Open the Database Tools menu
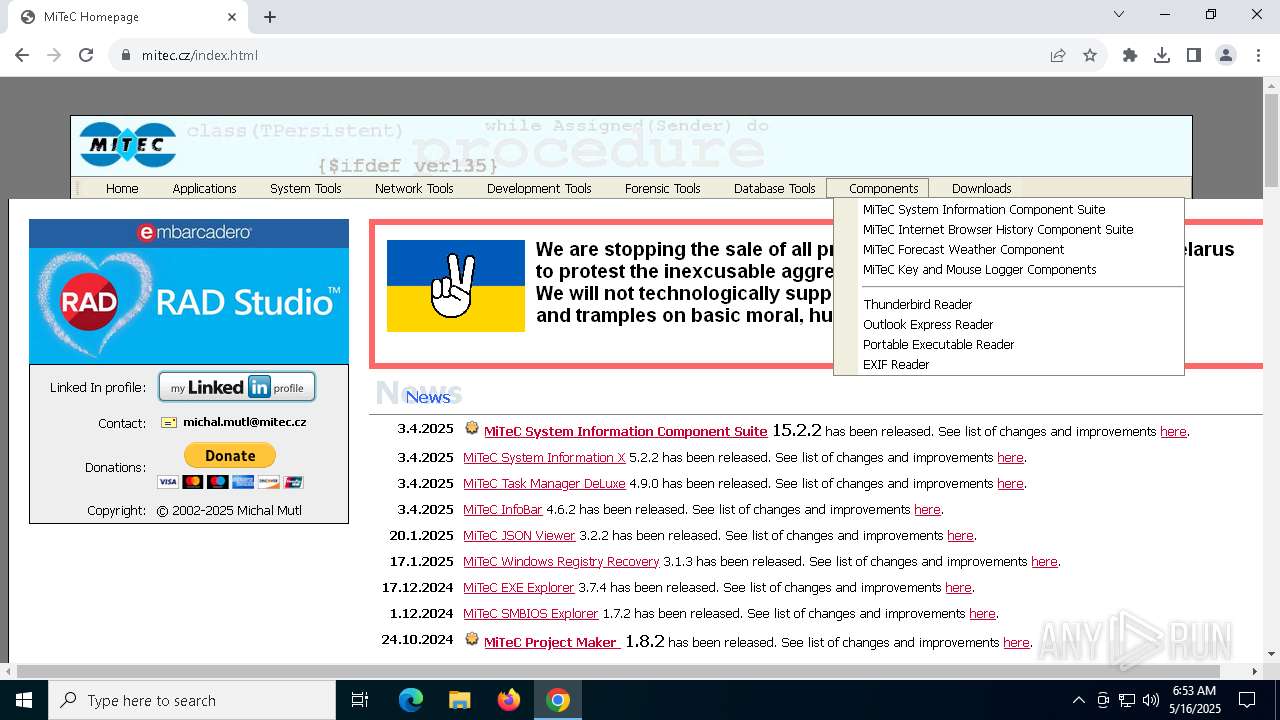1280x720 pixels. click(x=775, y=188)
